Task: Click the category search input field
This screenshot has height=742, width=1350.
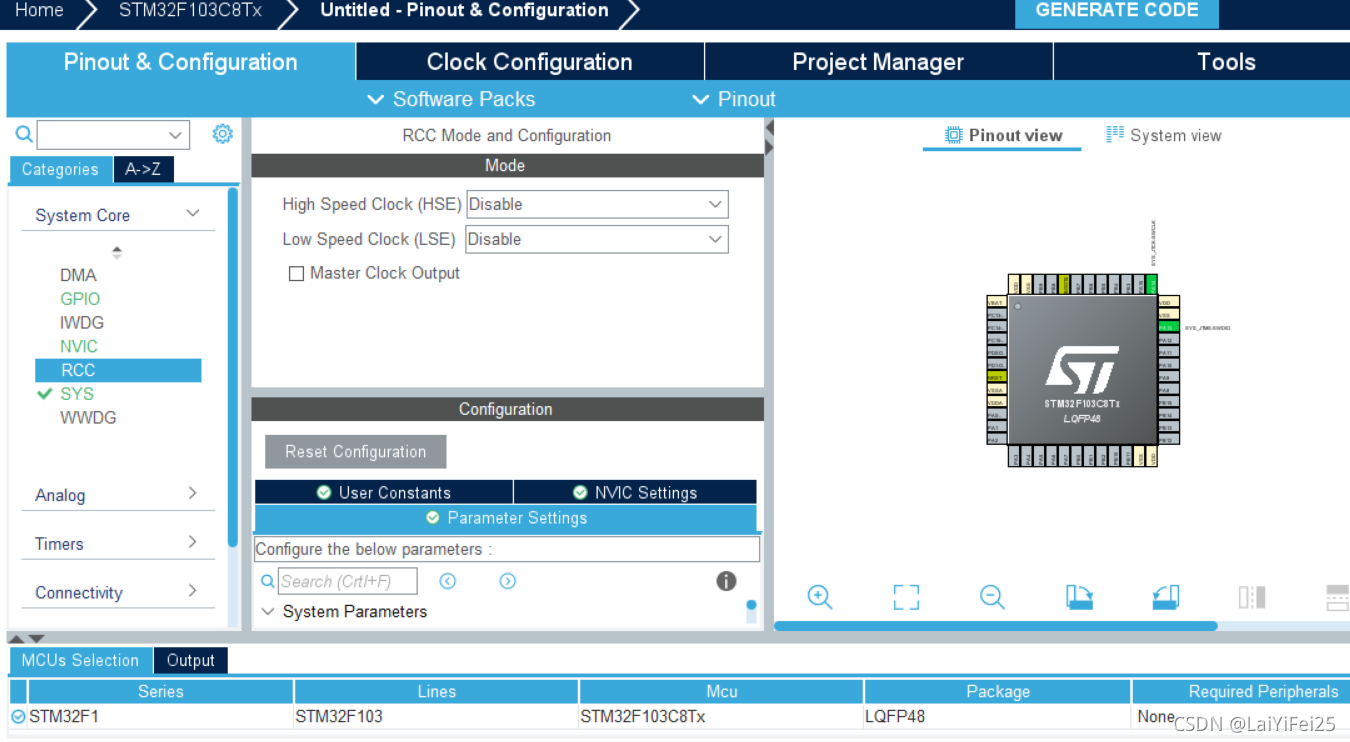Action: tap(101, 134)
